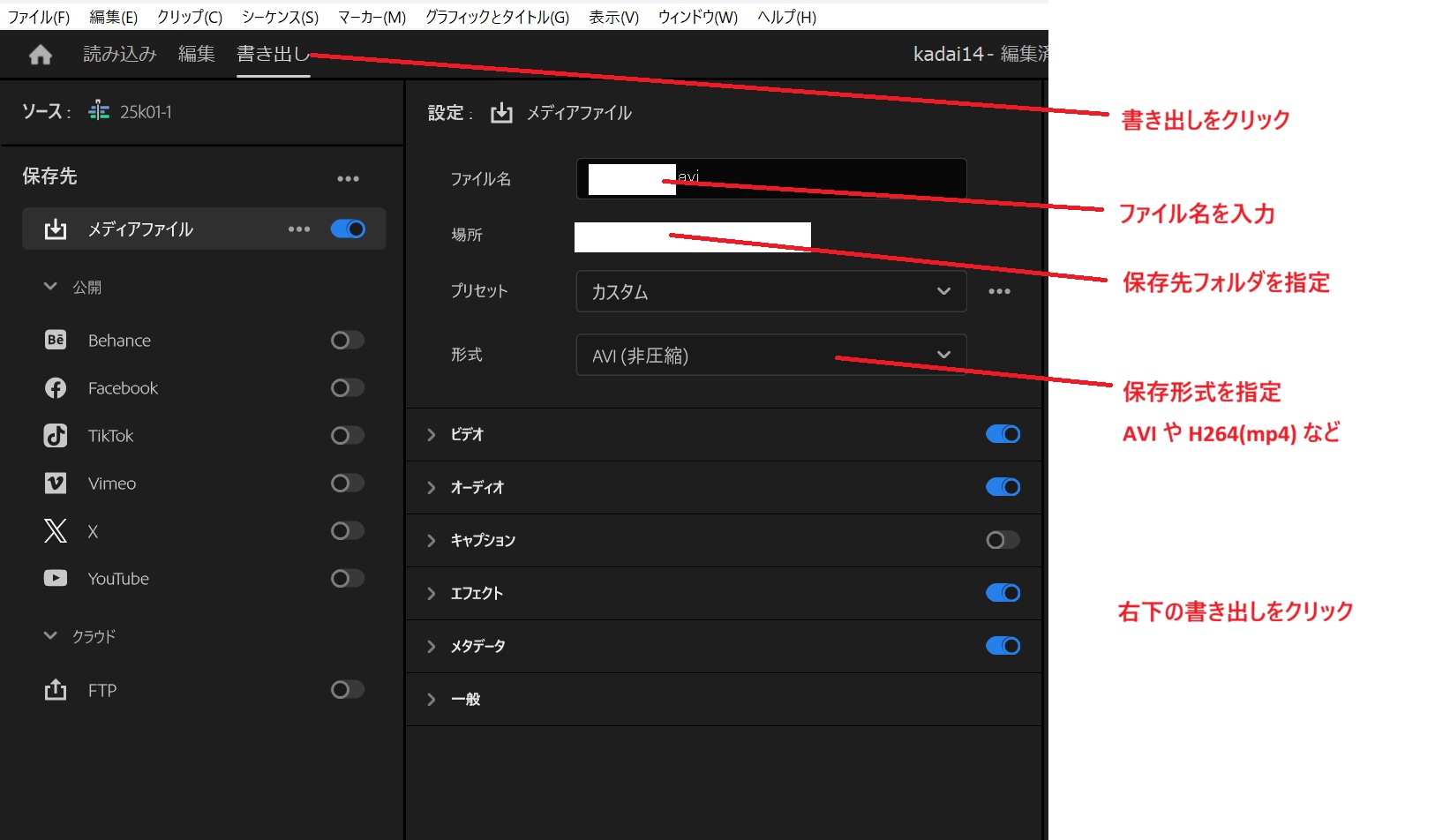Enable the YouTube publish toggle

pos(347,579)
